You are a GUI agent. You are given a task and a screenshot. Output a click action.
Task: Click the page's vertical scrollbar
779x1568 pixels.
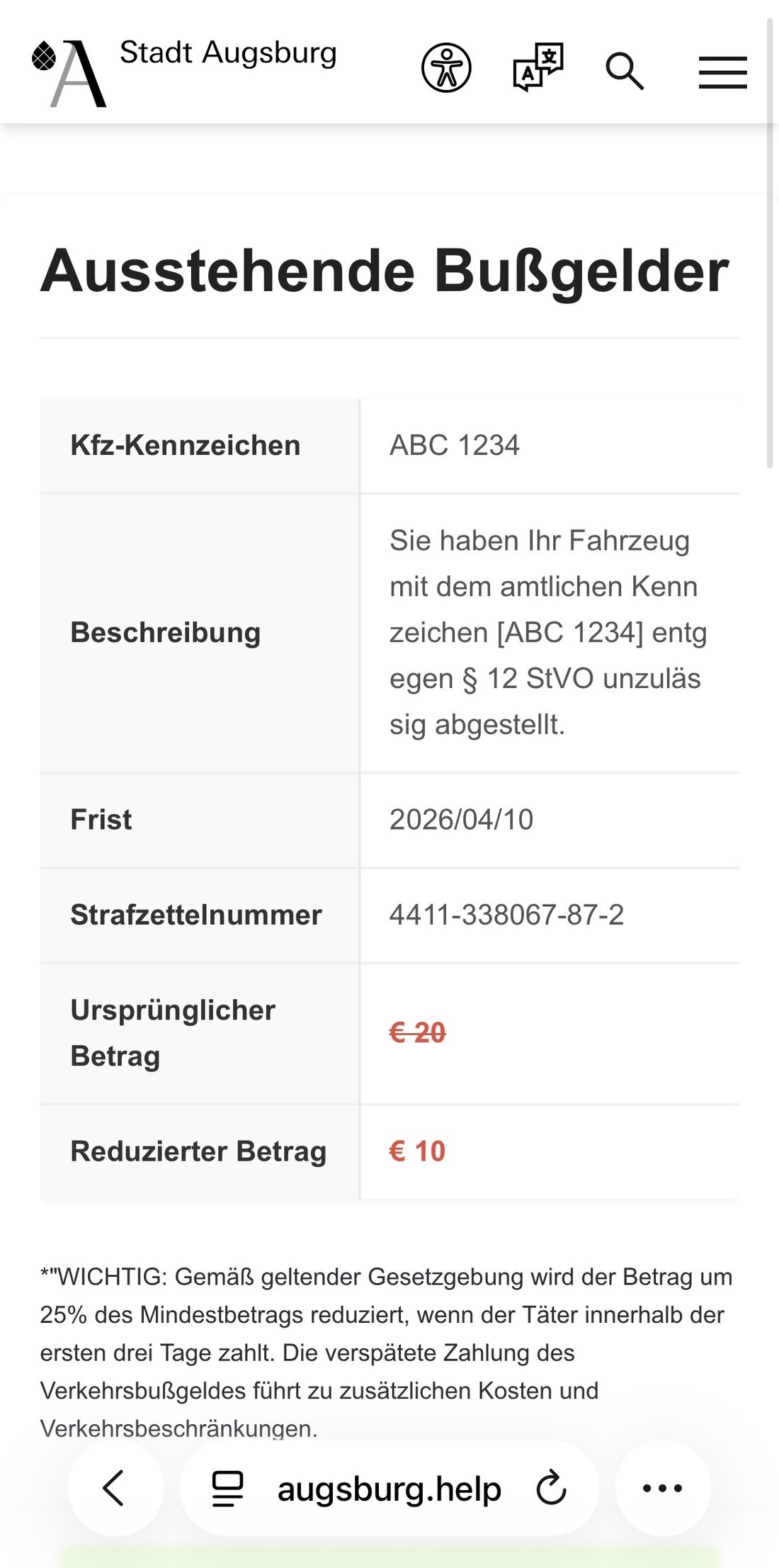(x=771, y=241)
